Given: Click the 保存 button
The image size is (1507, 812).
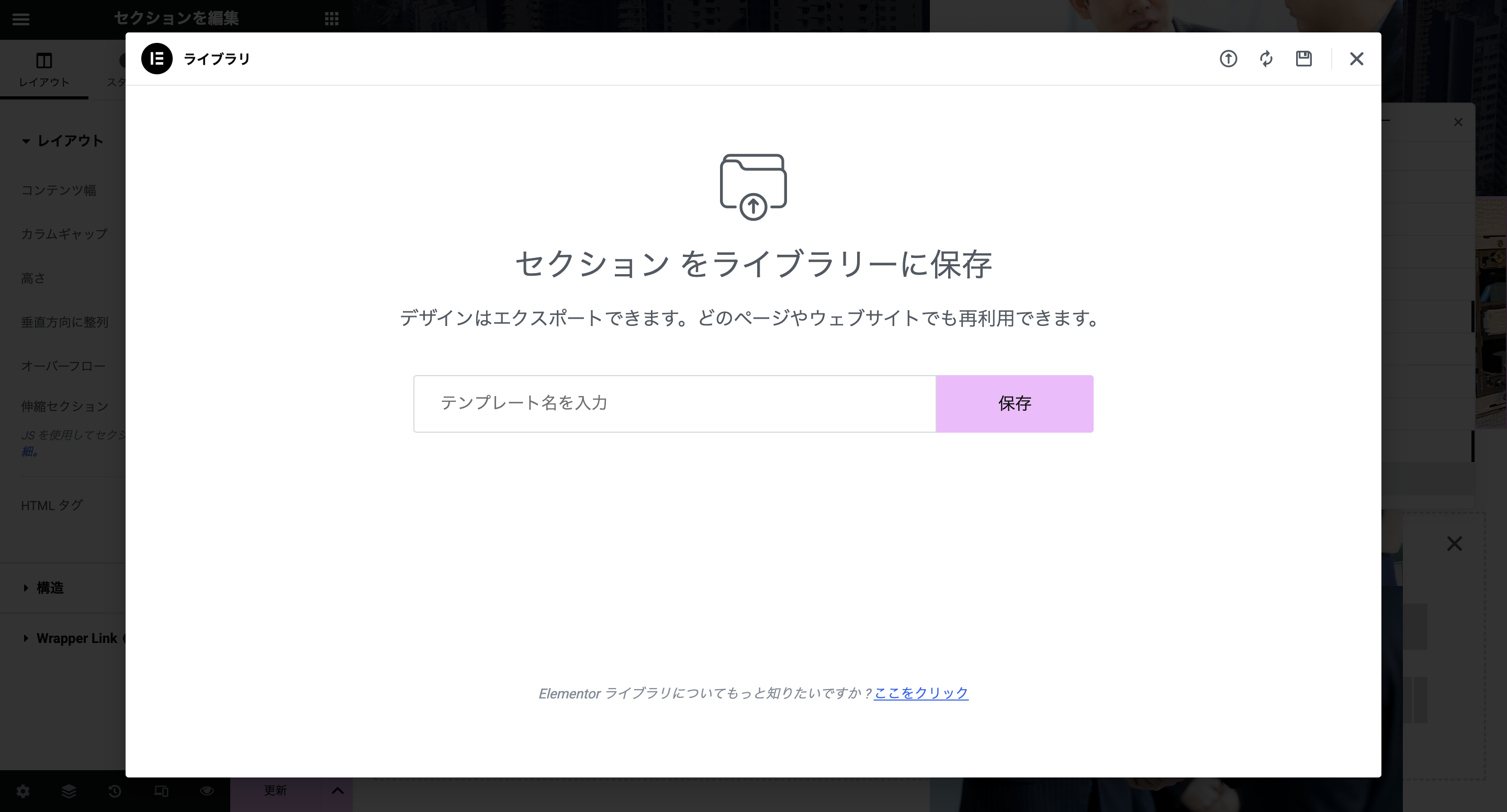Looking at the screenshot, I should 1015,404.
